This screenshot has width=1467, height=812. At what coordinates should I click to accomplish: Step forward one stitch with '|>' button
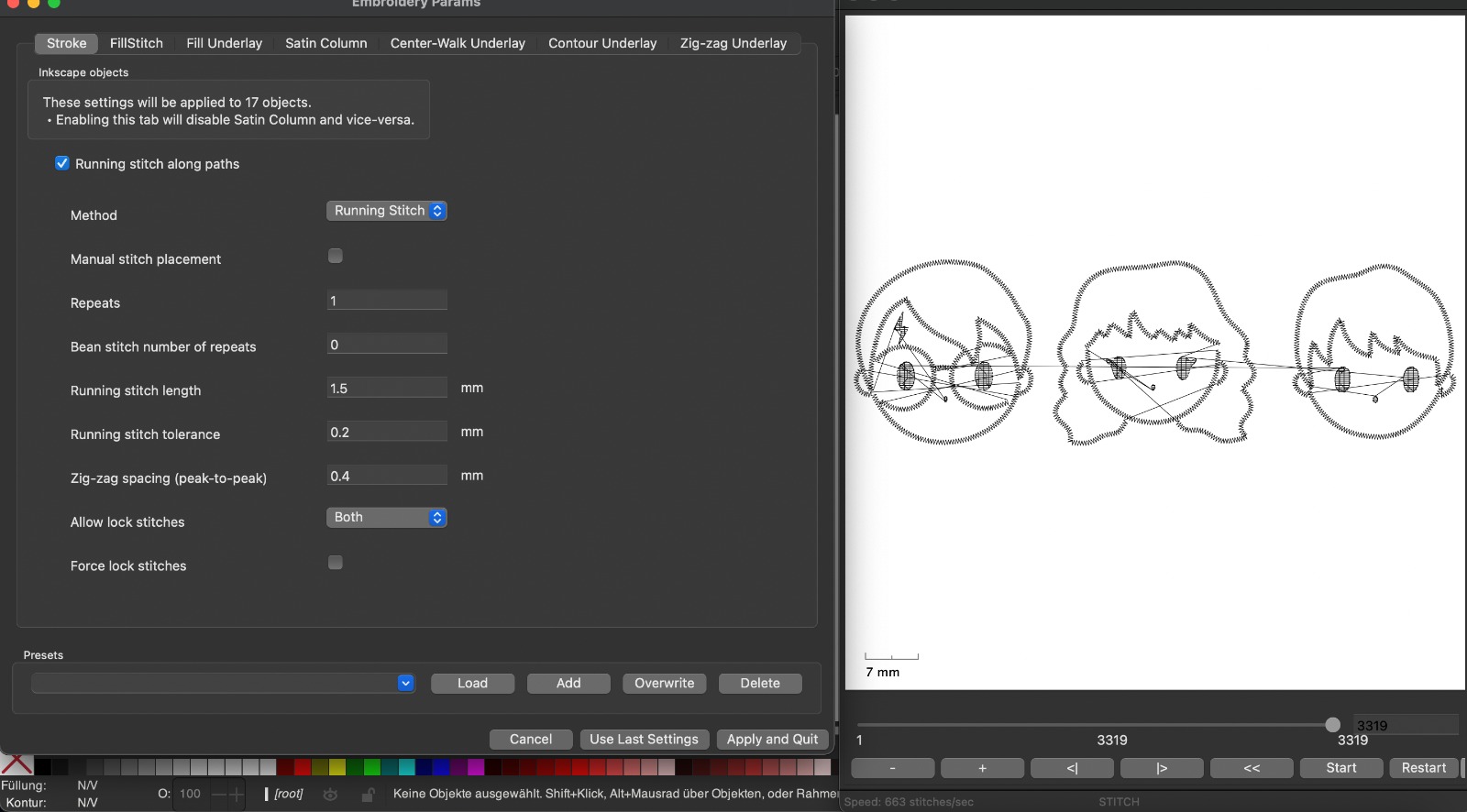coord(1162,768)
